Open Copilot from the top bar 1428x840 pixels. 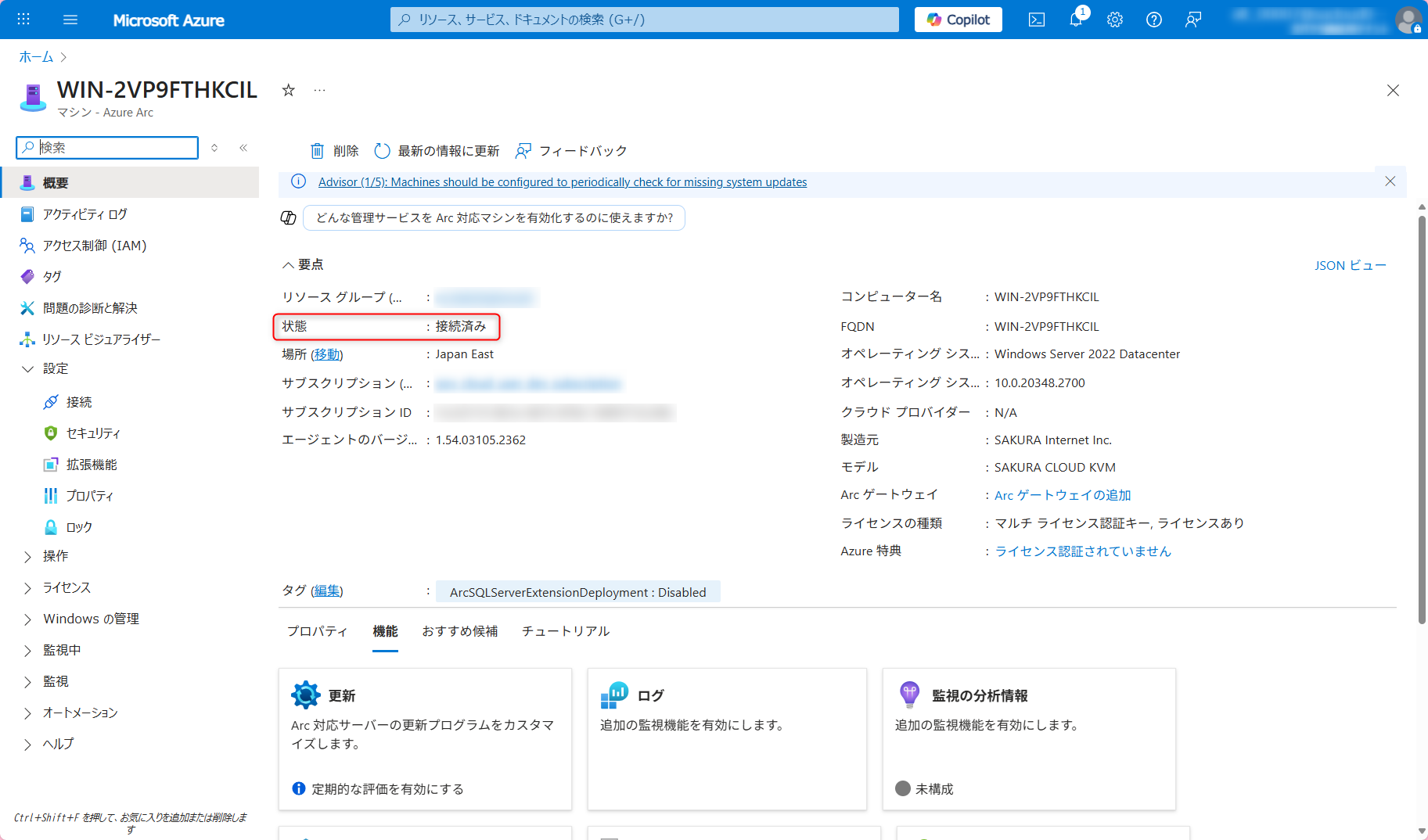[x=957, y=20]
